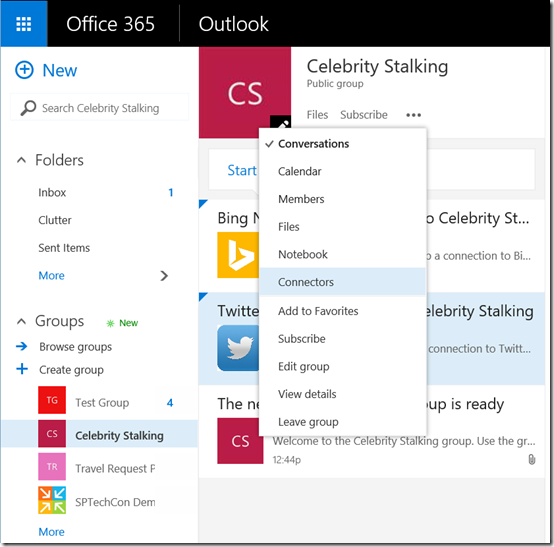Click the green New badge beside Groups
Viewport: 554px width, 547px height.
(x=123, y=323)
